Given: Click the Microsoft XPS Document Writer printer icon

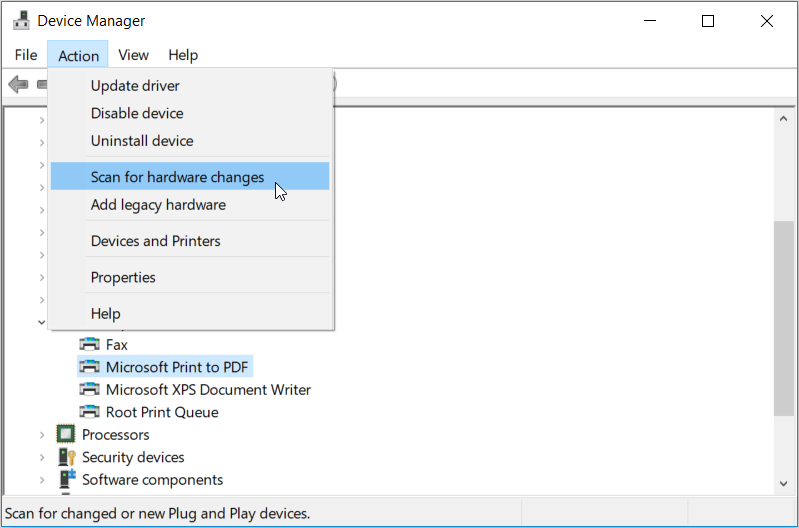Looking at the screenshot, I should (x=90, y=389).
